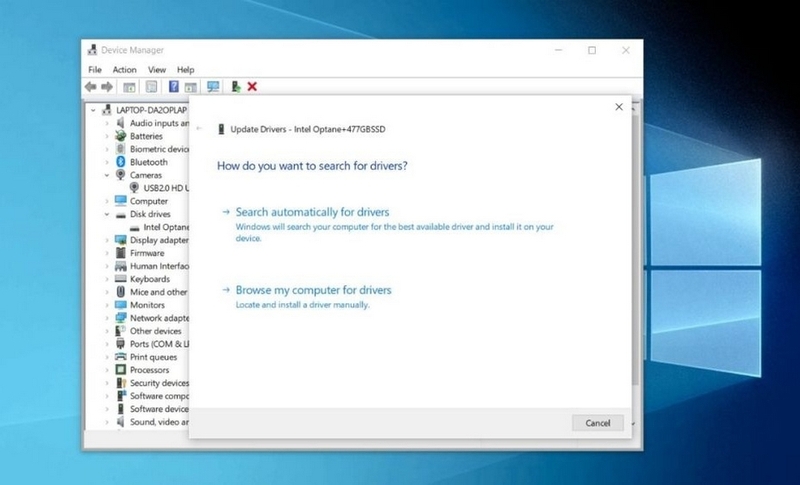The width and height of the screenshot is (800, 485).
Task: Select the Computer category icon
Action: [120, 200]
